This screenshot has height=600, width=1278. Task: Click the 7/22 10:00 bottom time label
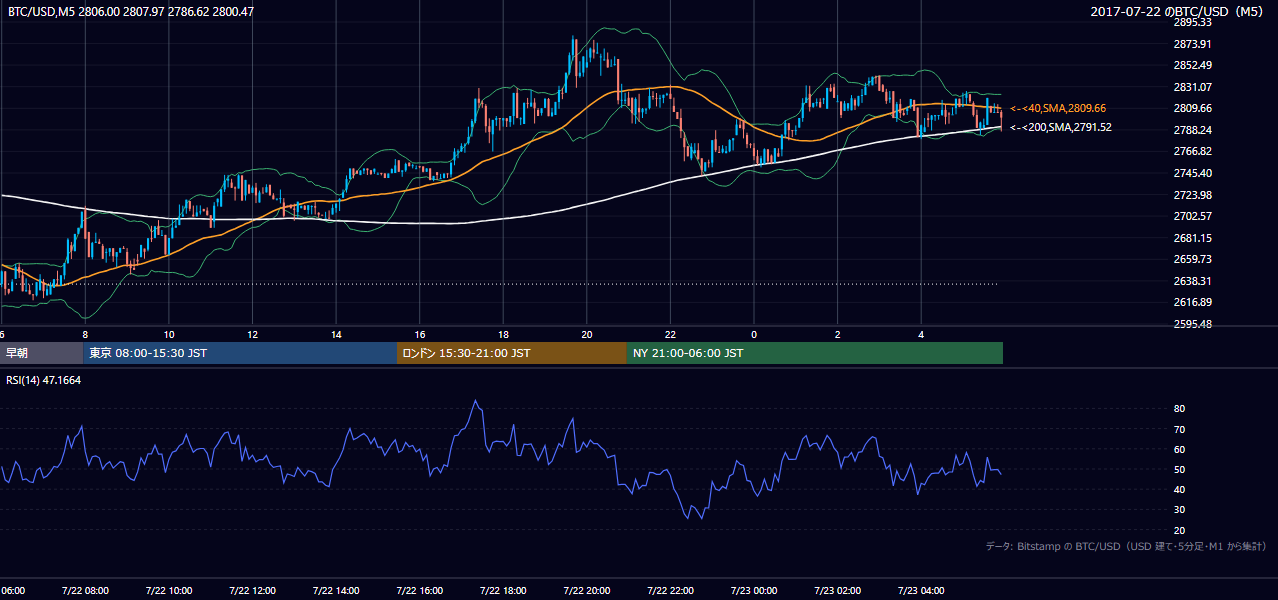[x=169, y=591]
